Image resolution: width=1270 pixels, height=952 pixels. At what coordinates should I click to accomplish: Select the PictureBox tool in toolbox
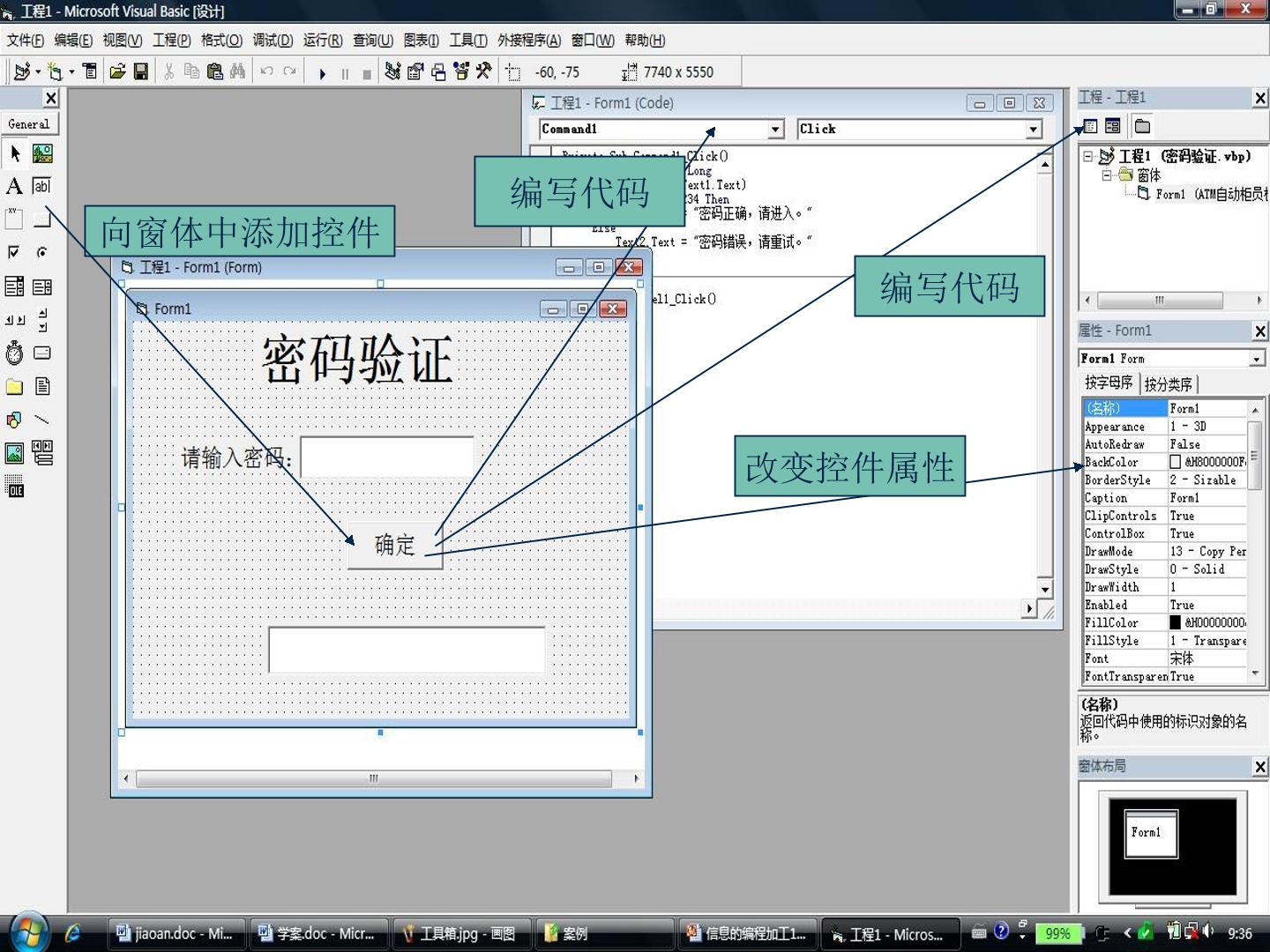click(41, 153)
